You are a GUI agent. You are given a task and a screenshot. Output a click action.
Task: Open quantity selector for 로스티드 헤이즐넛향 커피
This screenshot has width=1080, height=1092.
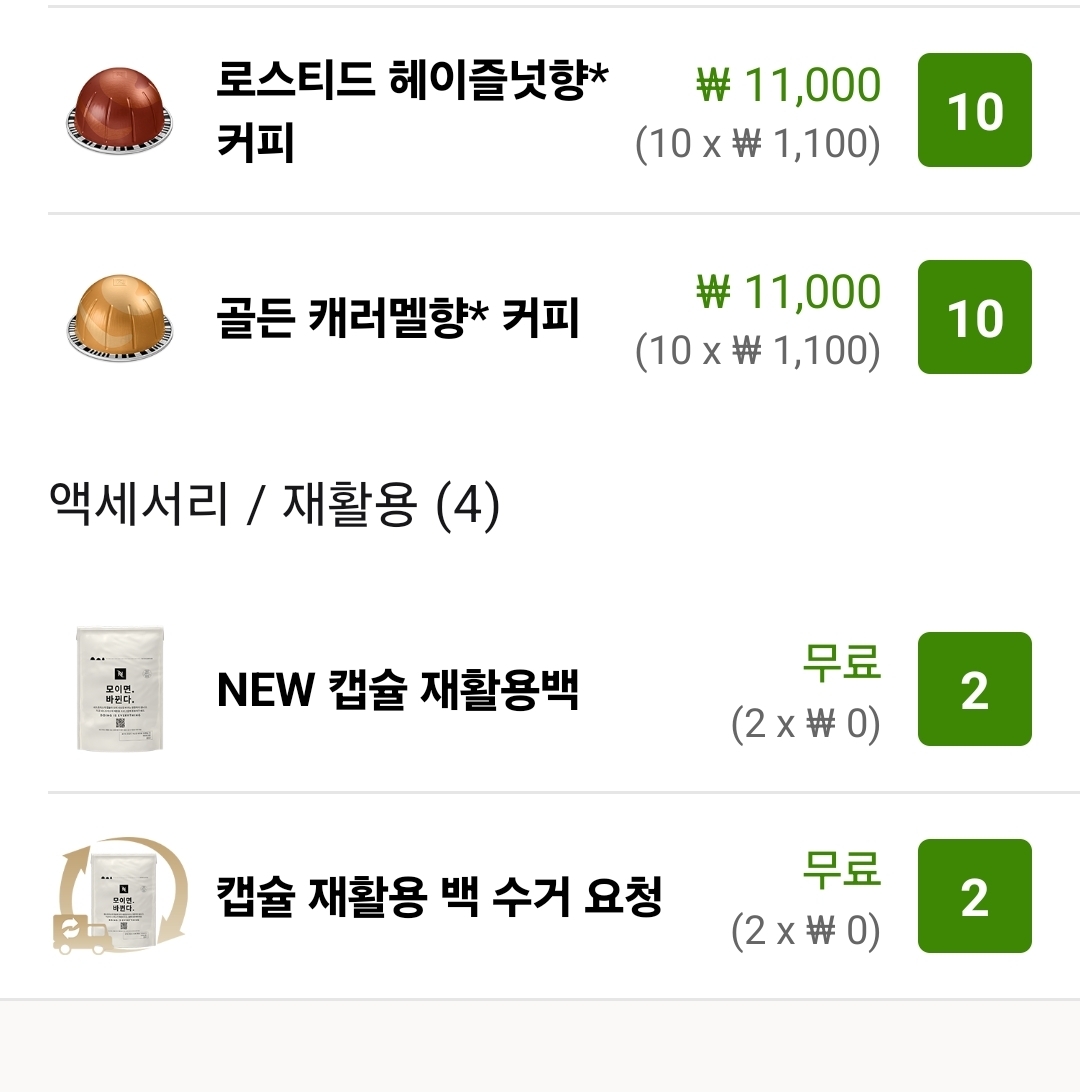pyautogui.click(x=974, y=110)
